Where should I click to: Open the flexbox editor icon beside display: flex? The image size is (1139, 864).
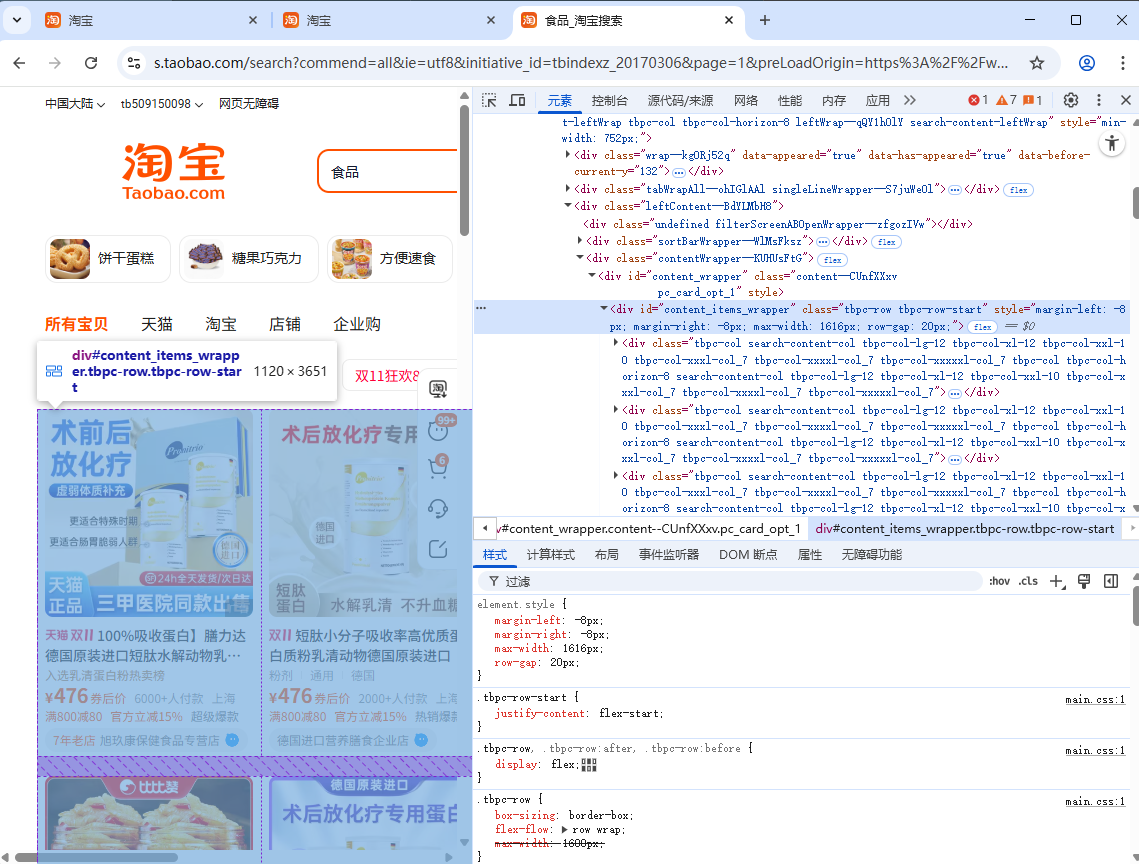[589, 764]
